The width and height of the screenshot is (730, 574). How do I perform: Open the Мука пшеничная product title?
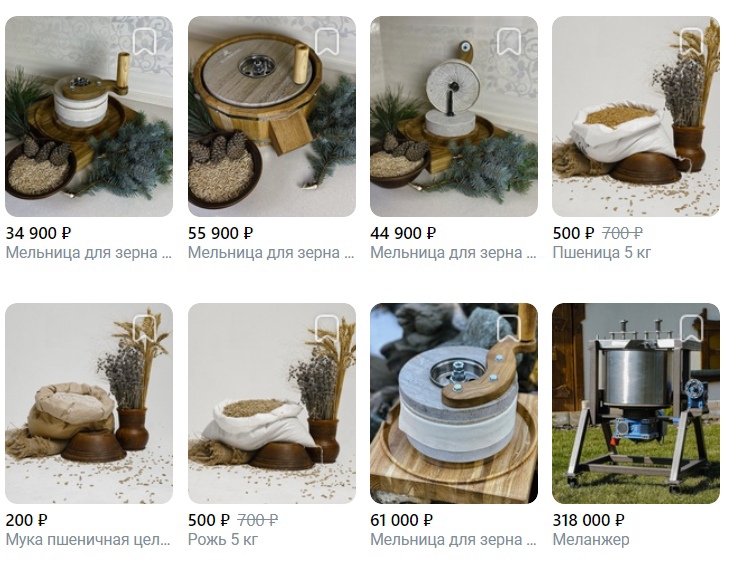click(x=88, y=540)
